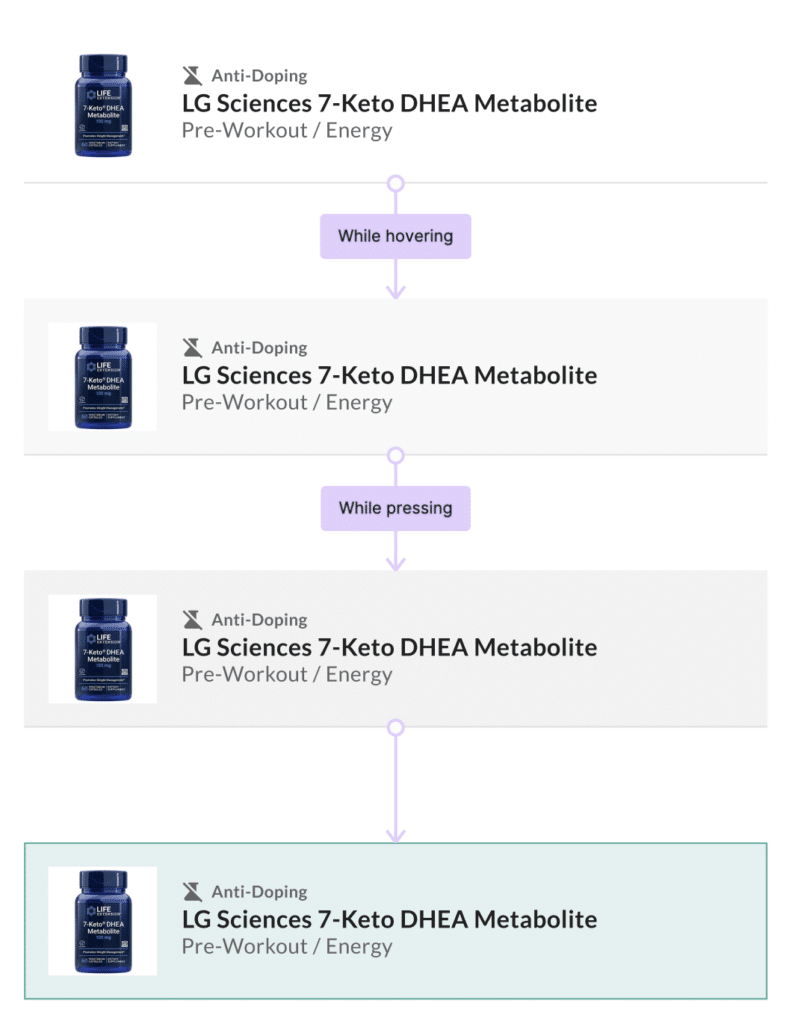Click Anti-Doping icon in selected teal row
Image resolution: width=792 pixels, height=1024 pixels.
pyautogui.click(x=192, y=891)
